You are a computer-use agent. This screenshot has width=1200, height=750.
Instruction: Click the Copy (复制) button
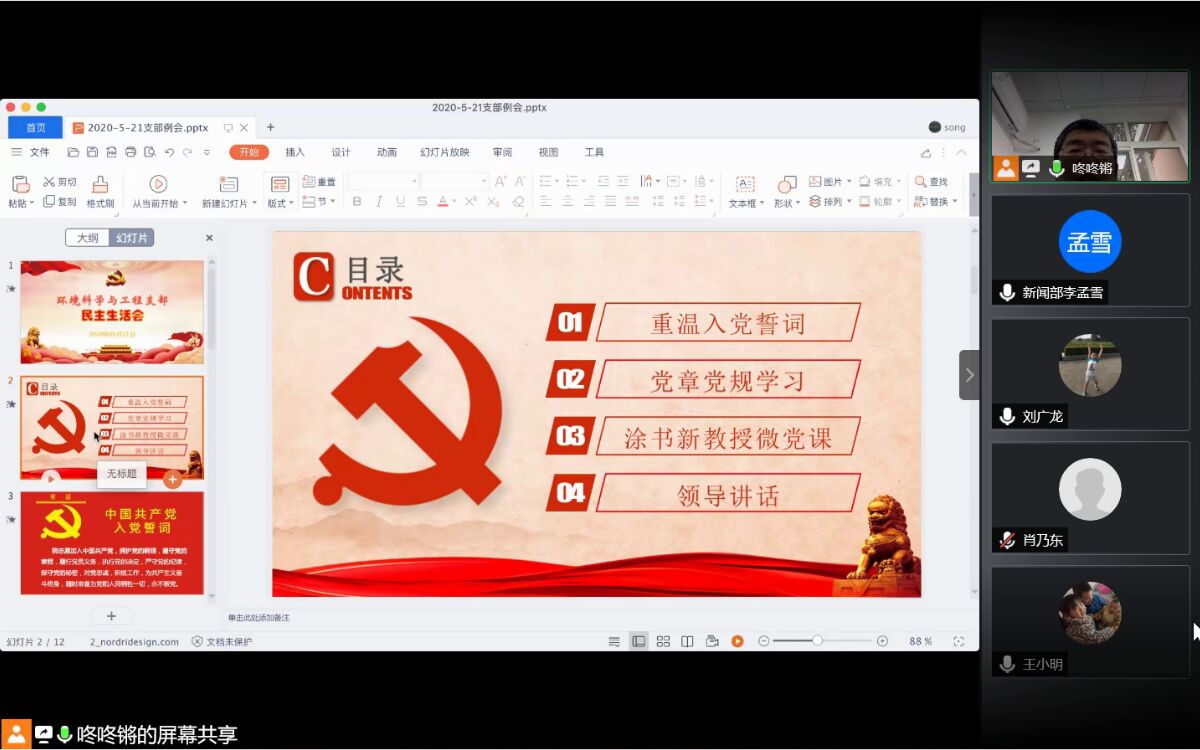click(59, 202)
